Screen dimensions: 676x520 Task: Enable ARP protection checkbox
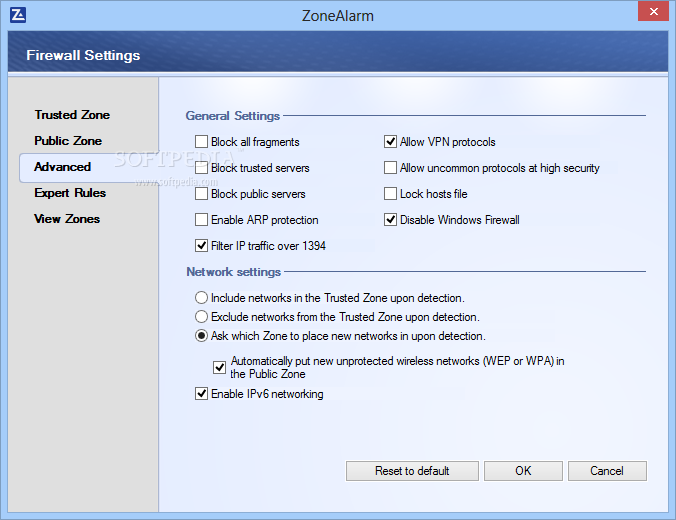[x=201, y=219]
